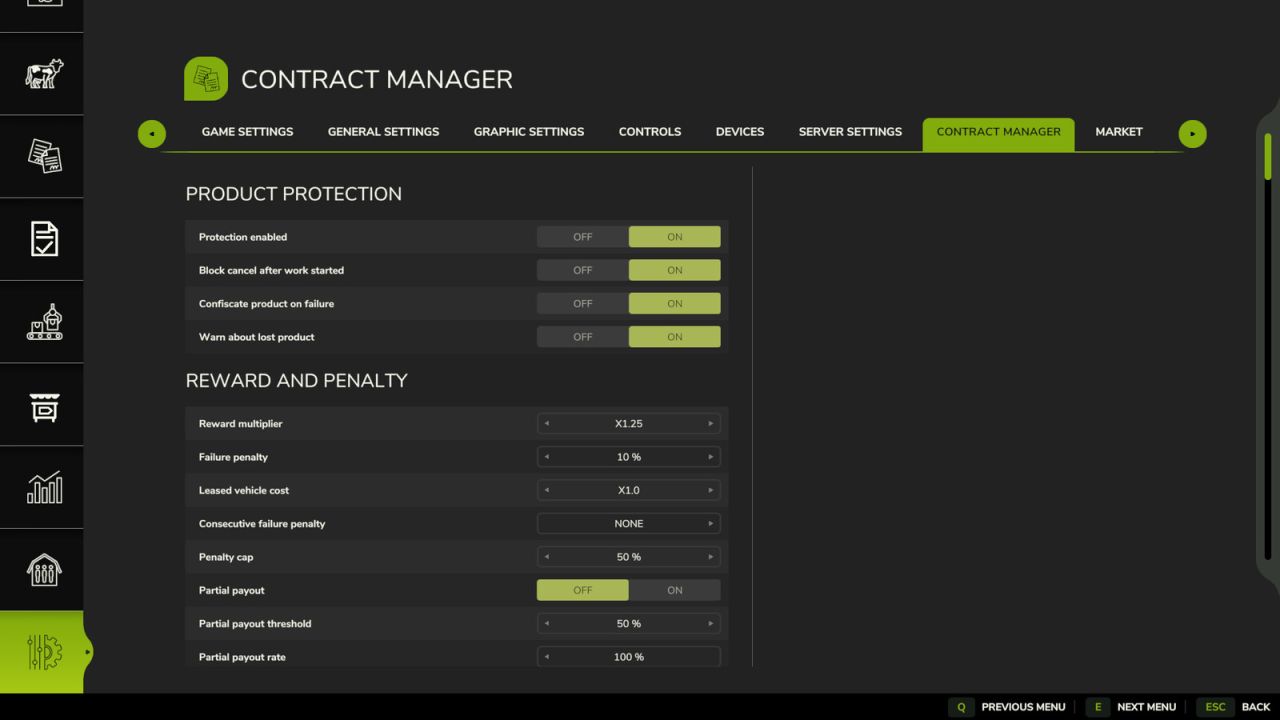
Task: Click the Reward and Penalty section heading
Action: pyautogui.click(x=297, y=381)
